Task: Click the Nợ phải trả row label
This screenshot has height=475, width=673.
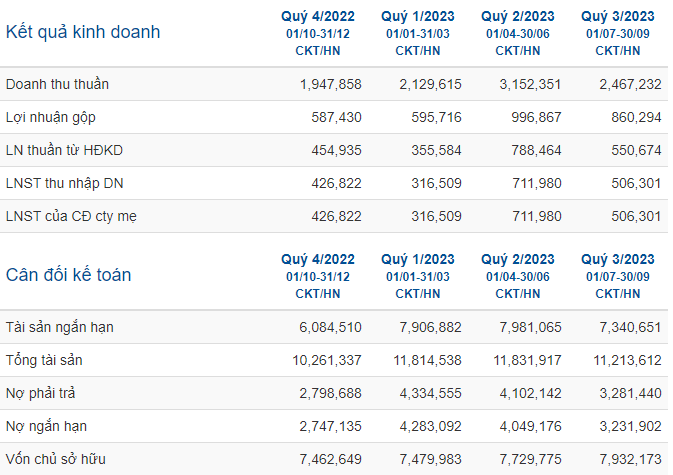Action: pyautogui.click(x=40, y=393)
